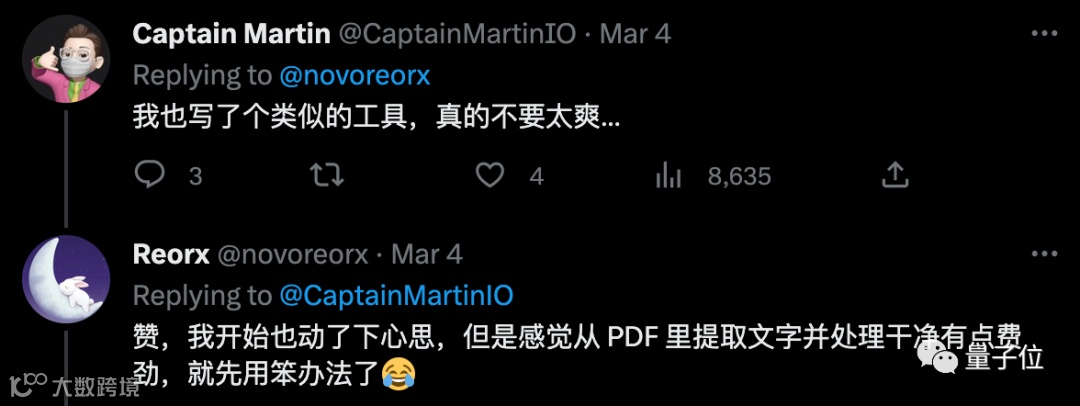This screenshot has width=1080, height=406.
Task: Retweet Captain Martin's post
Action: (326, 176)
